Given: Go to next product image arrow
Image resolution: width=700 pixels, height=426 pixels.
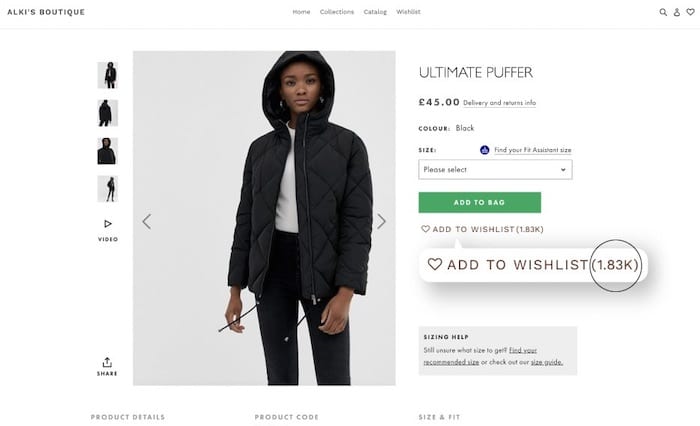Looking at the screenshot, I should [x=381, y=221].
